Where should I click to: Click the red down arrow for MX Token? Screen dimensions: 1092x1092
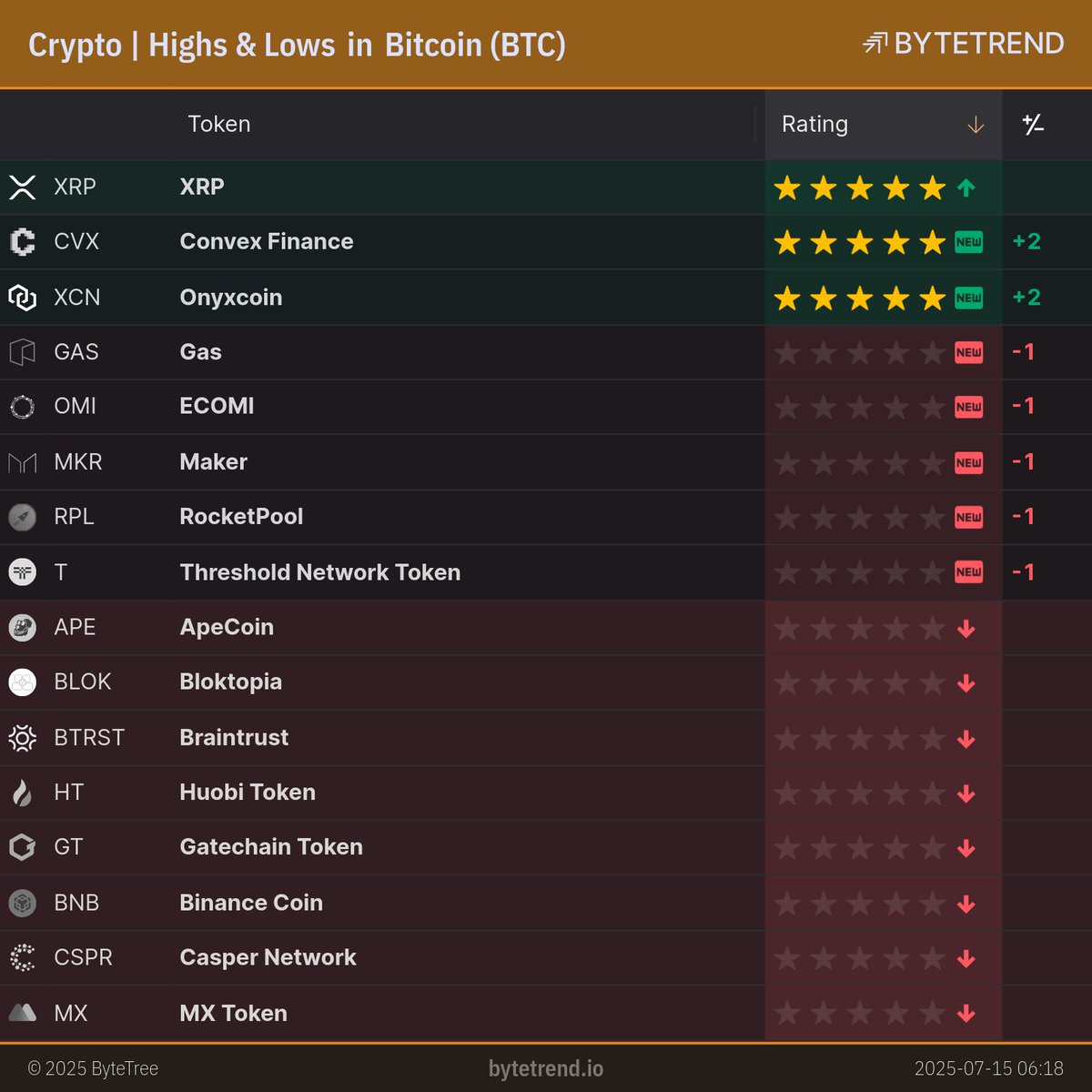pyautogui.click(x=966, y=1014)
